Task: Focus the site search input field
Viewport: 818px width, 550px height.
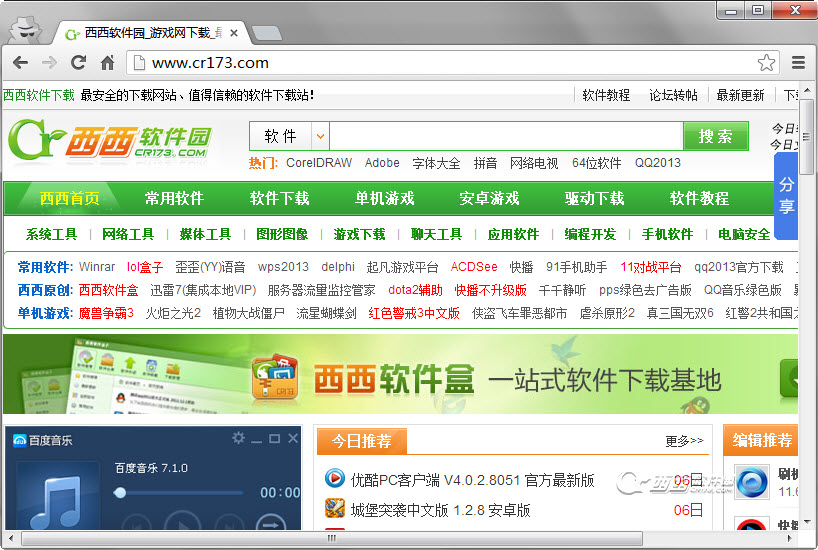Action: (506, 136)
